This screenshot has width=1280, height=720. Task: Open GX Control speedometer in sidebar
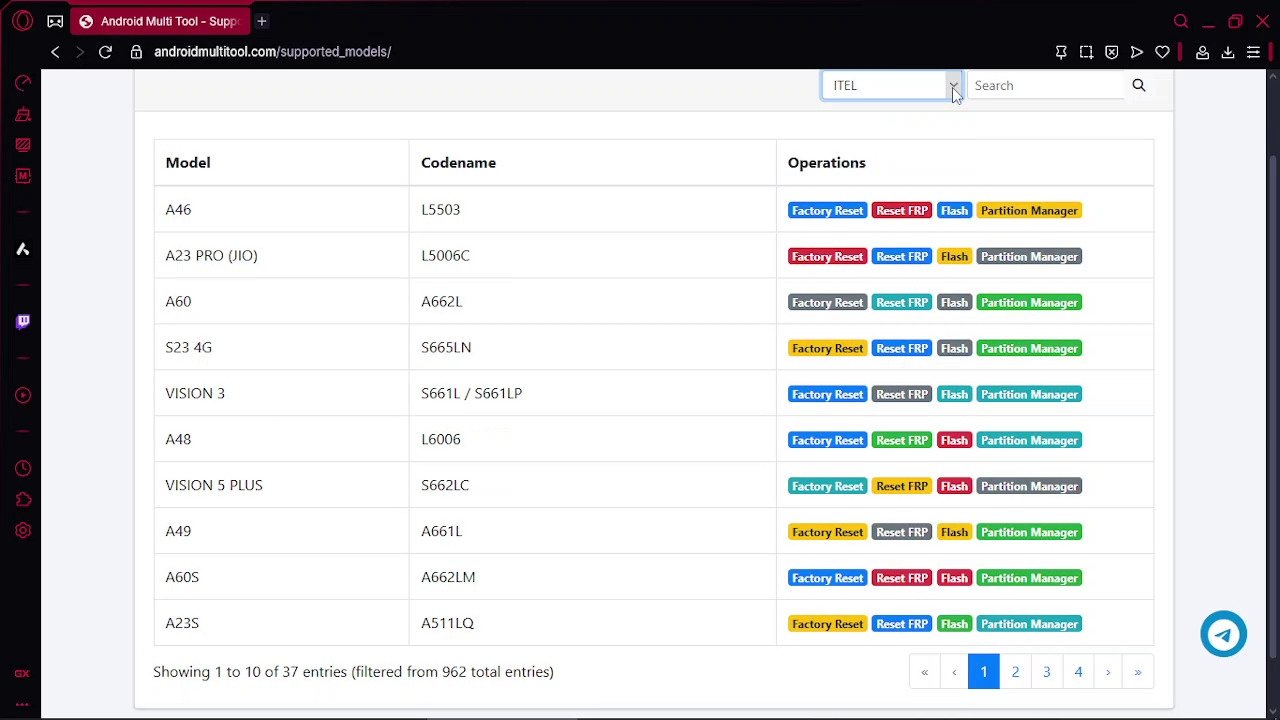[x=22, y=83]
